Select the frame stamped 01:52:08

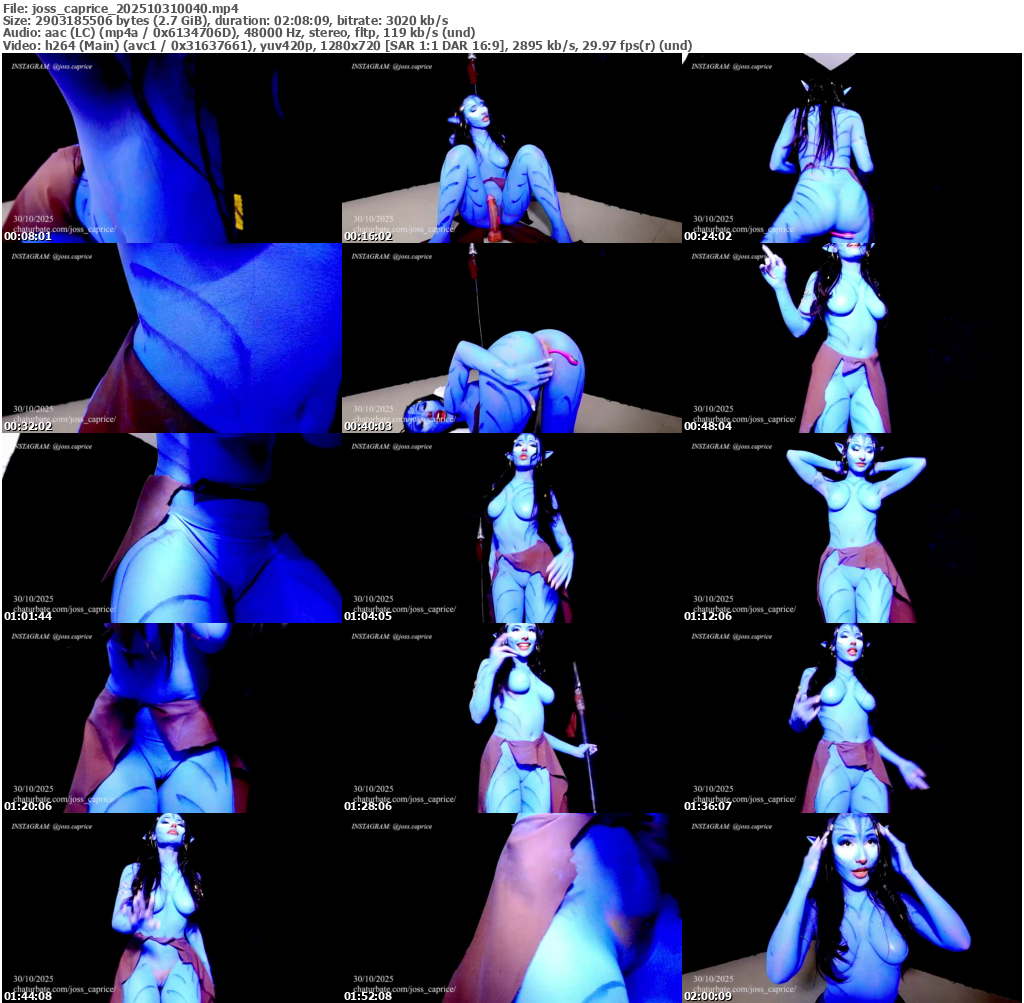click(x=511, y=908)
